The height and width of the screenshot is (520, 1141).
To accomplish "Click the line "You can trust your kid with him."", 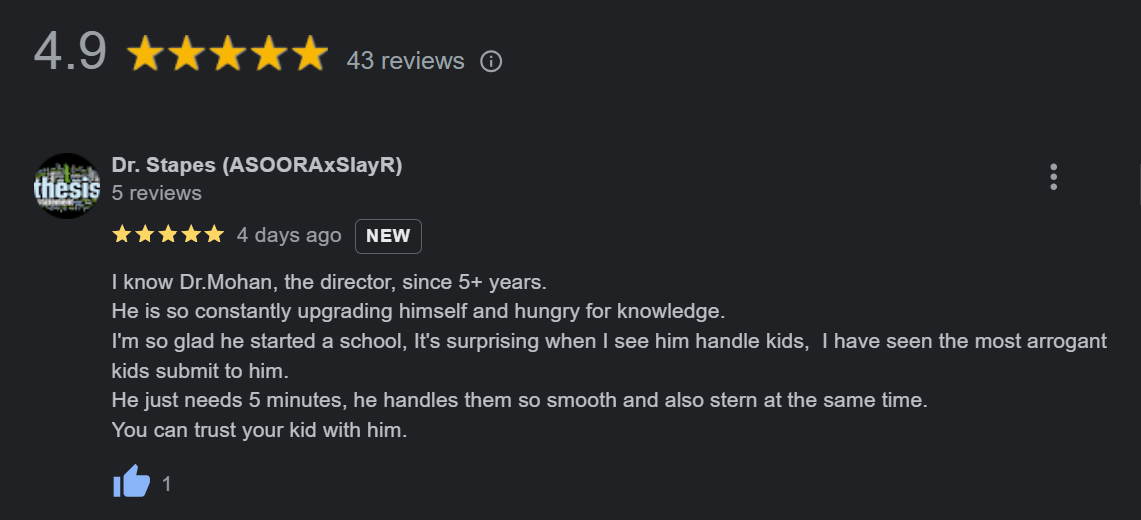I will 260,432.
